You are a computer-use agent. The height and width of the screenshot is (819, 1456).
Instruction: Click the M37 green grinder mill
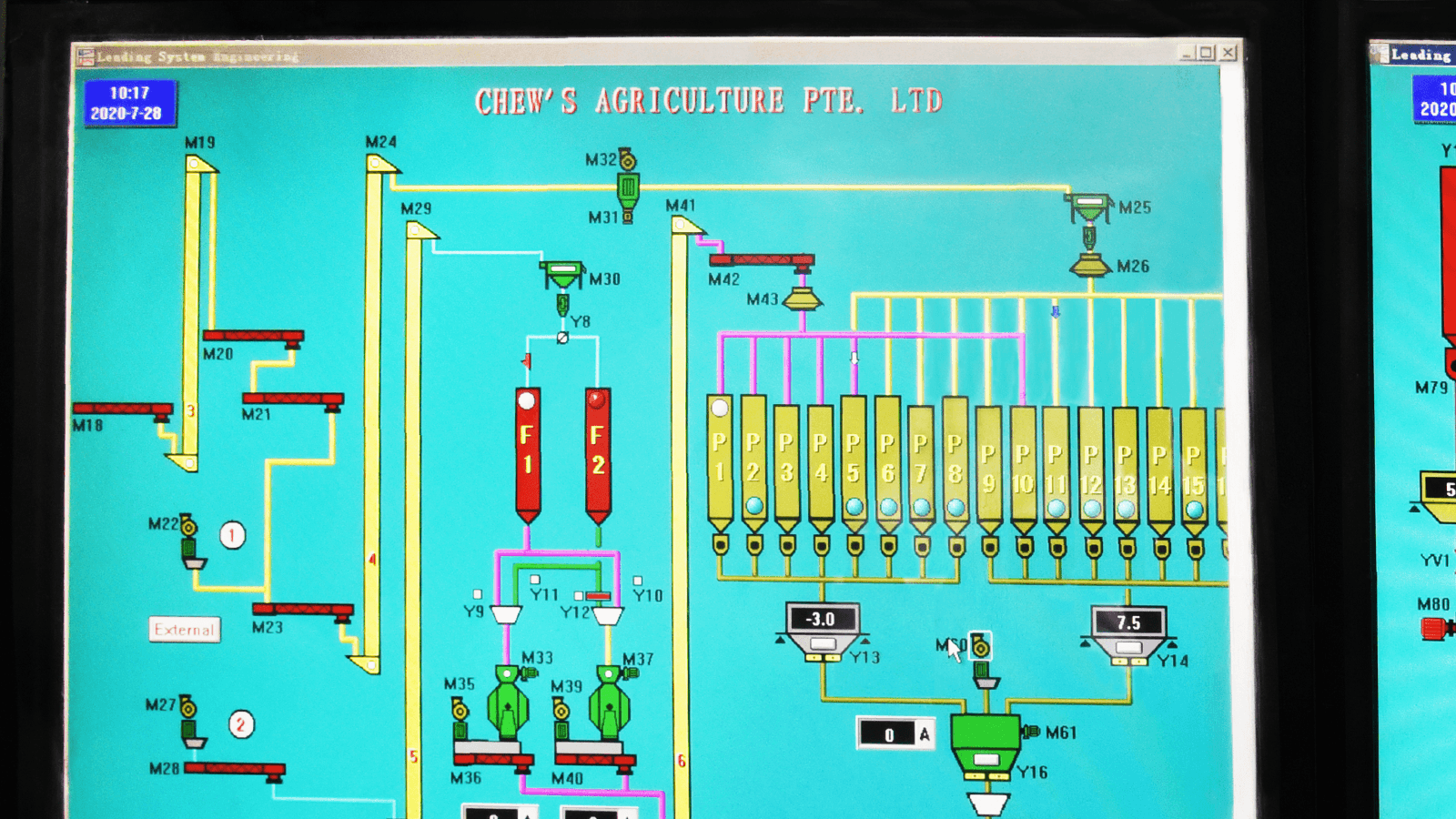609,703
